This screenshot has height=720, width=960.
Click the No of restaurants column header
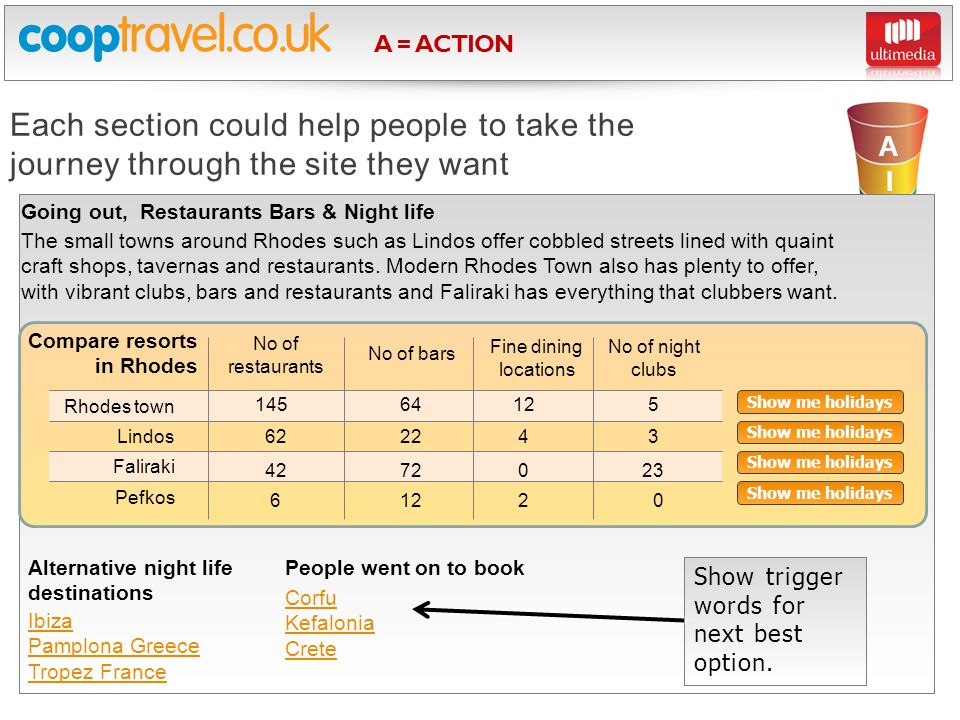[276, 355]
